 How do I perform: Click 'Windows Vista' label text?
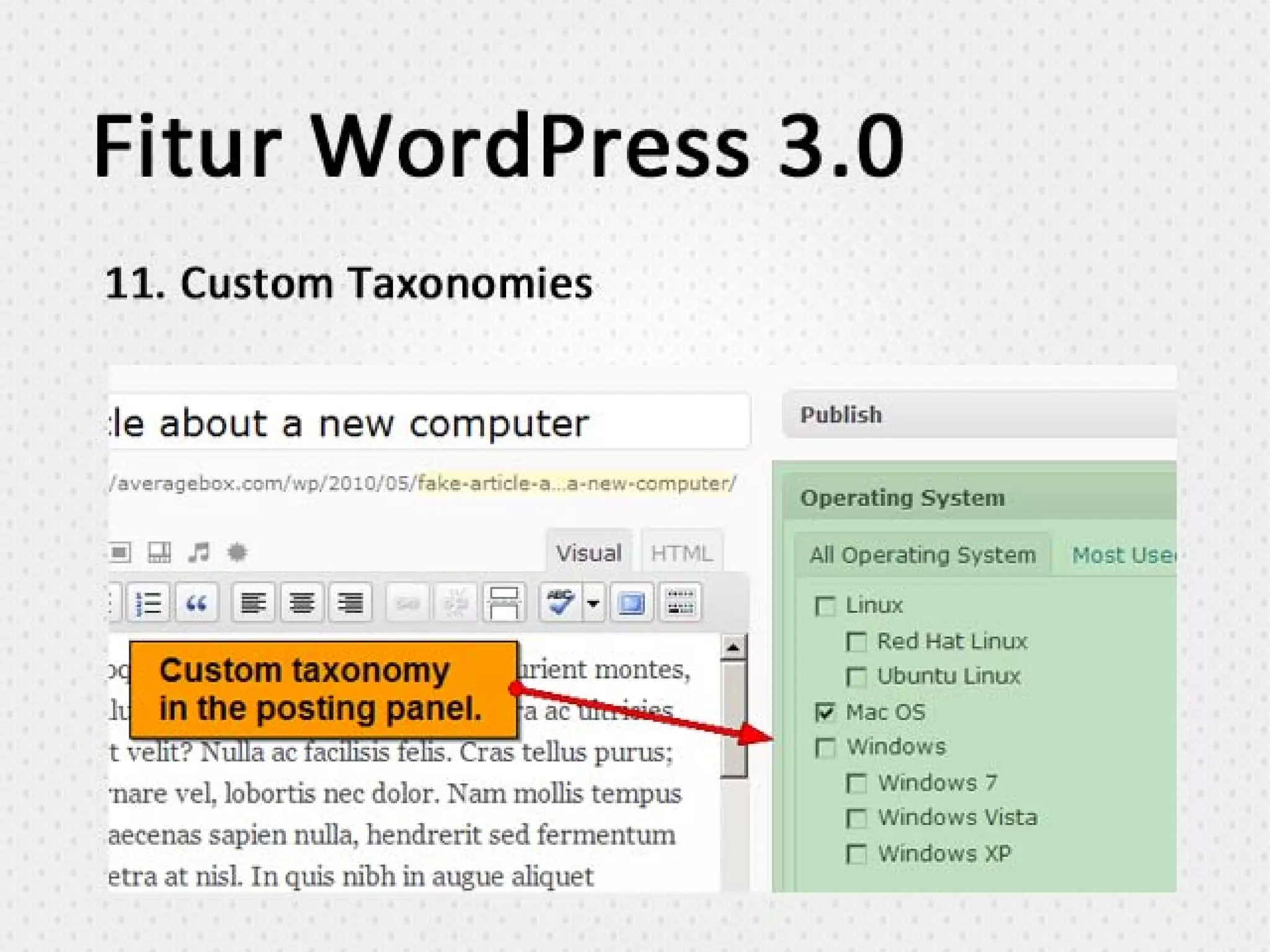coord(957,818)
